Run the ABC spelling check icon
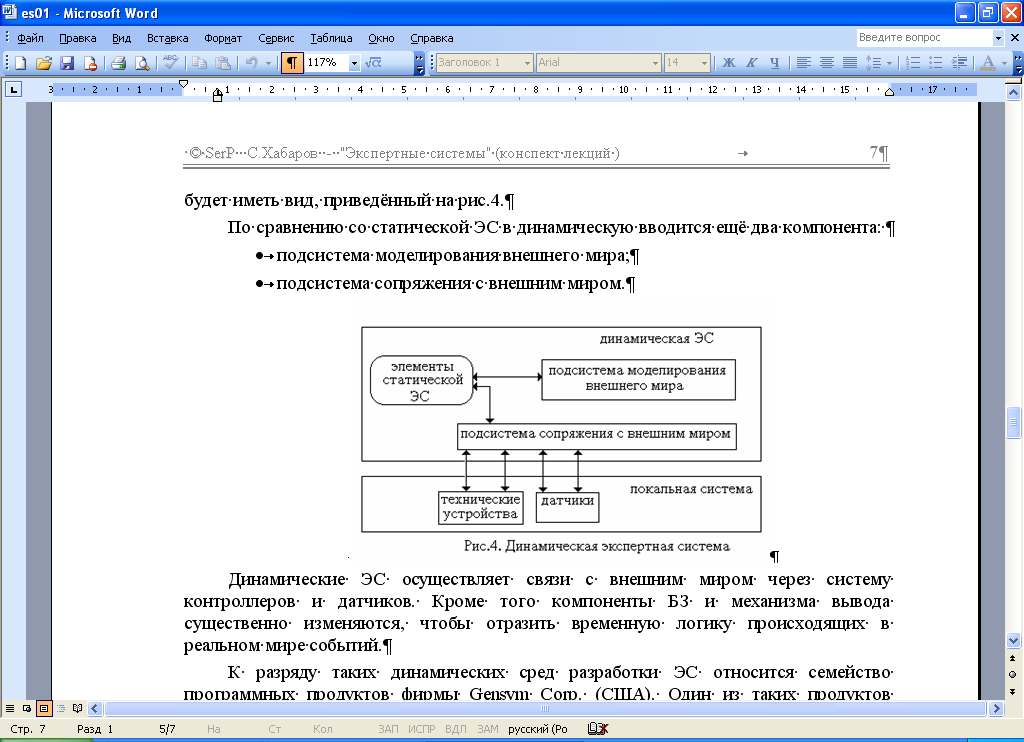This screenshot has height=742, width=1024. (x=171, y=63)
